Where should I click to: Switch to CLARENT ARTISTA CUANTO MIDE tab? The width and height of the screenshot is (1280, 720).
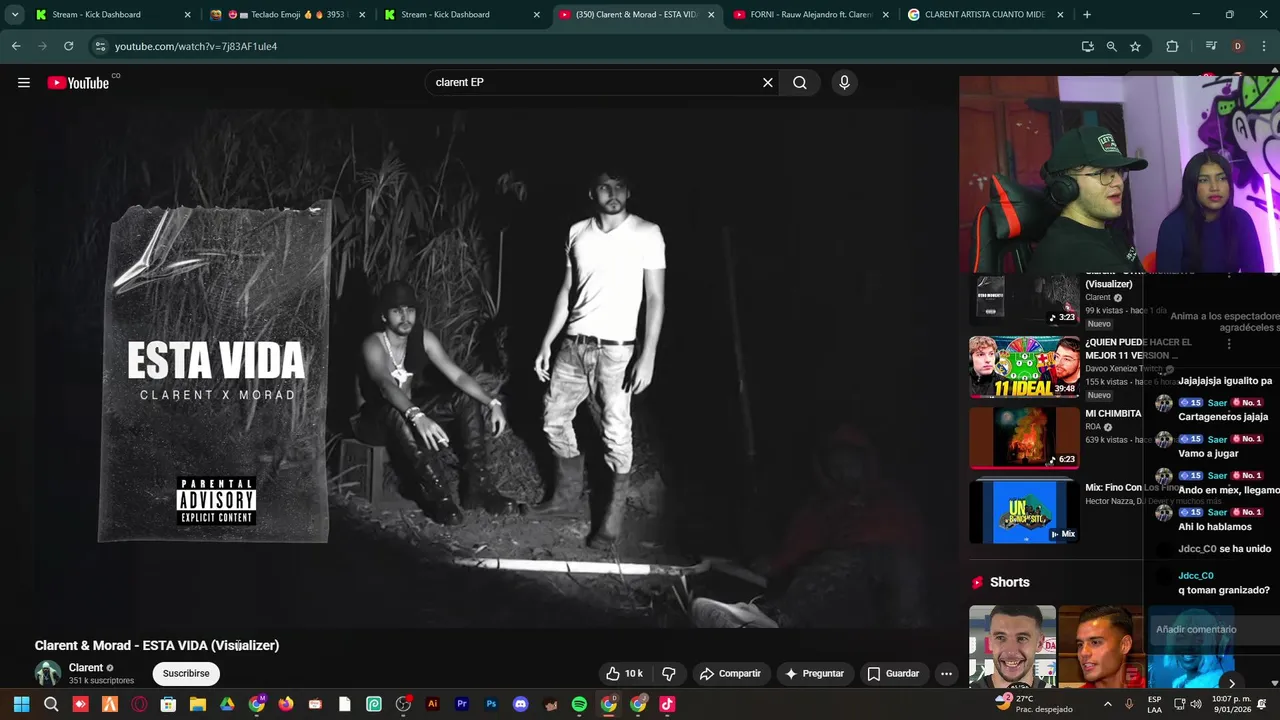(x=985, y=15)
